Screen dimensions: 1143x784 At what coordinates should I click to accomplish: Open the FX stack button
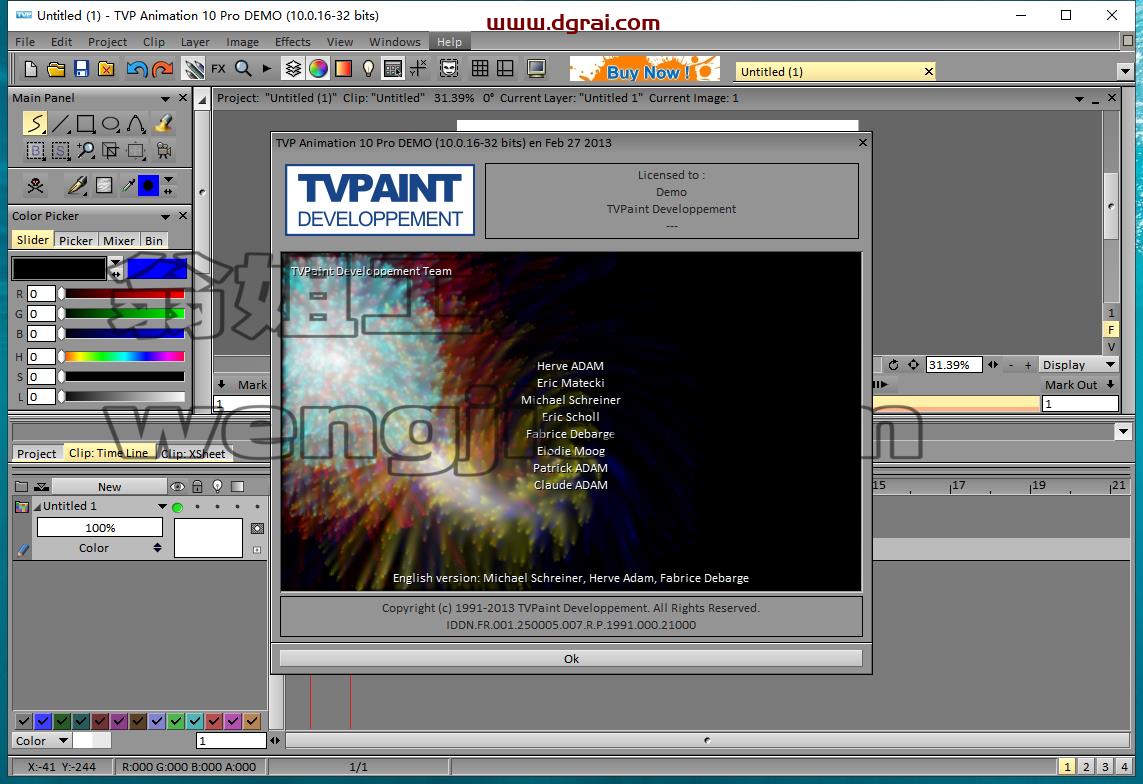[218, 69]
